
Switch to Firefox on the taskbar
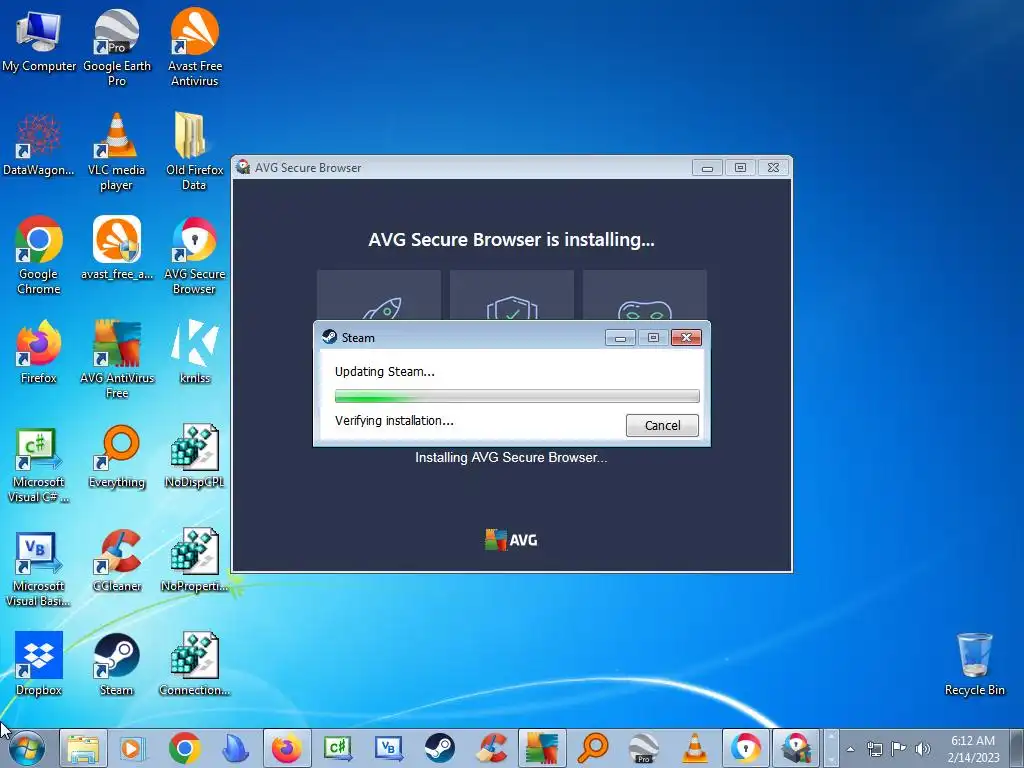286,748
